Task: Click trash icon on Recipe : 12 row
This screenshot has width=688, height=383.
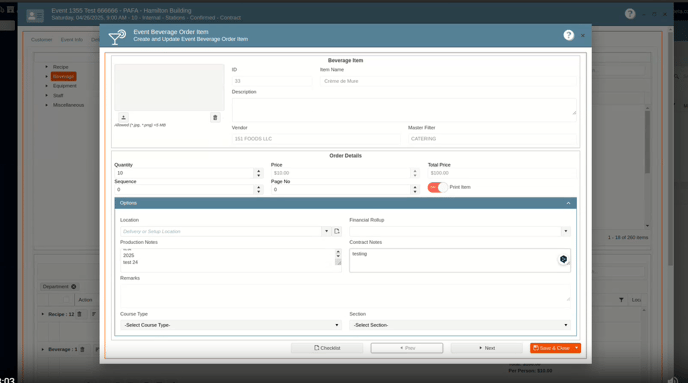Action: pyautogui.click(x=79, y=314)
